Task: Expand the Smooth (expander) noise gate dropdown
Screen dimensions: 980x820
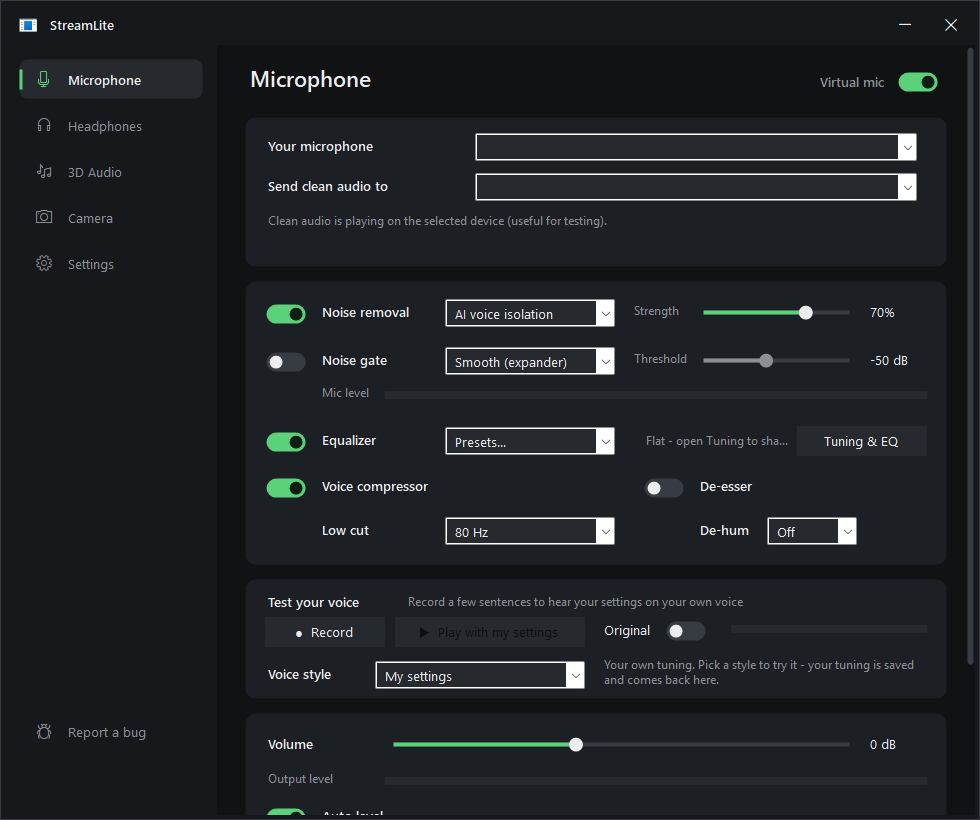Action: [x=530, y=361]
